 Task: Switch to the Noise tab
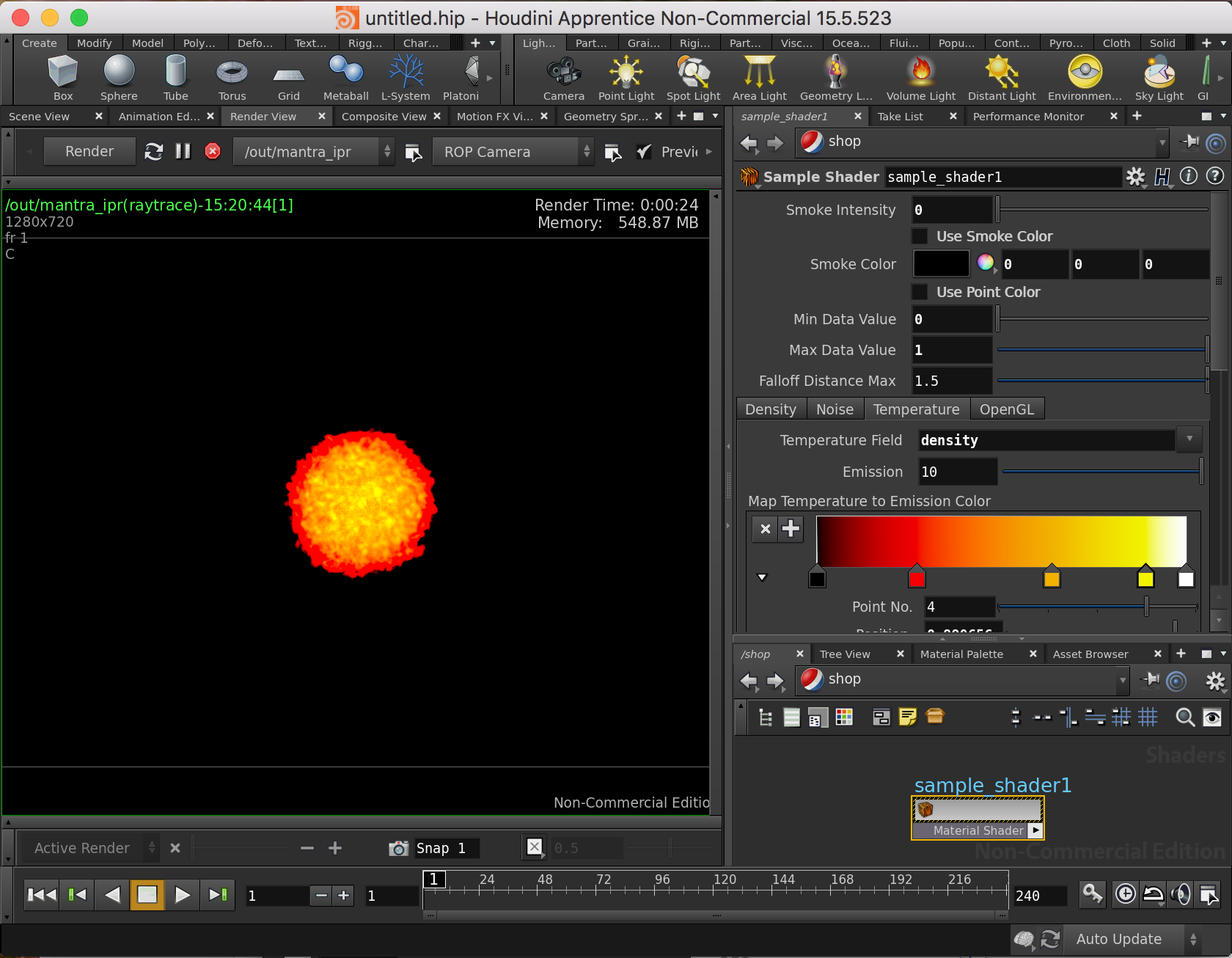(x=835, y=409)
